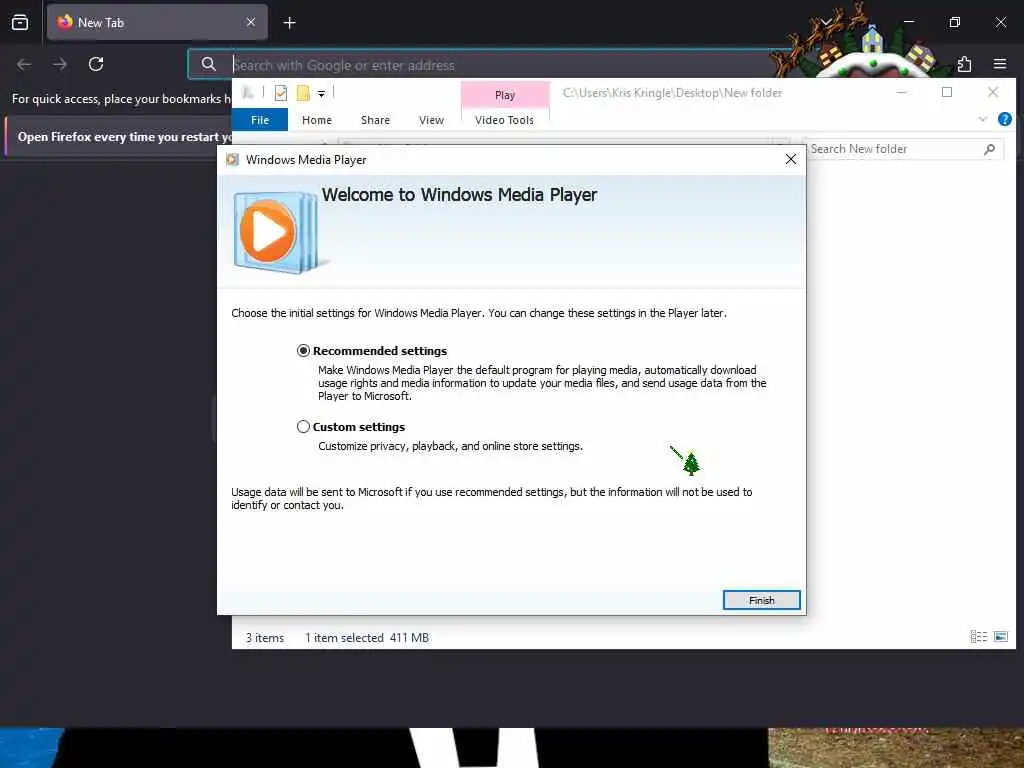Click the Windows Media Player title bar icon
The width and height of the screenshot is (1024, 768).
232,159
